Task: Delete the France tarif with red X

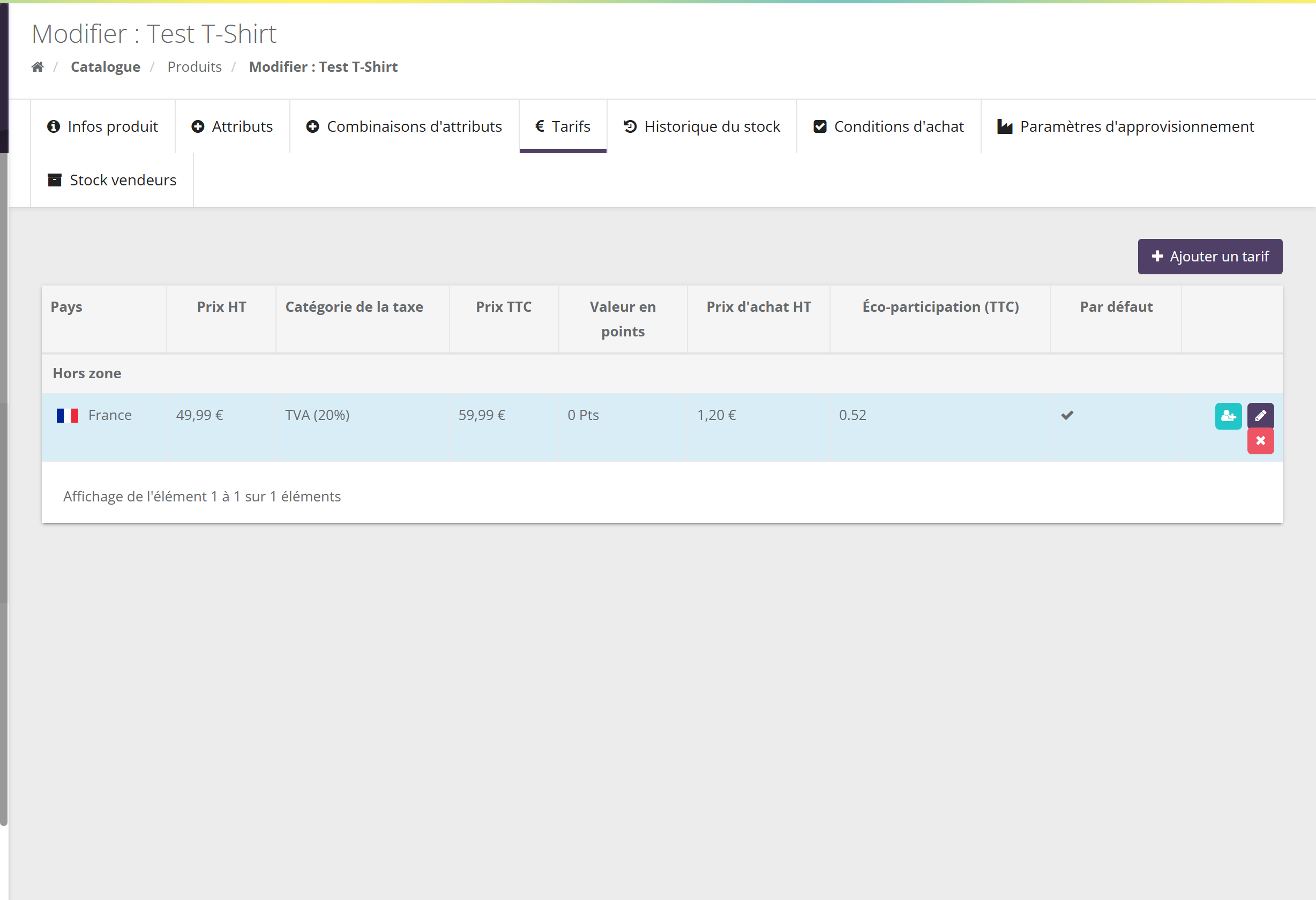Action: [x=1260, y=441]
